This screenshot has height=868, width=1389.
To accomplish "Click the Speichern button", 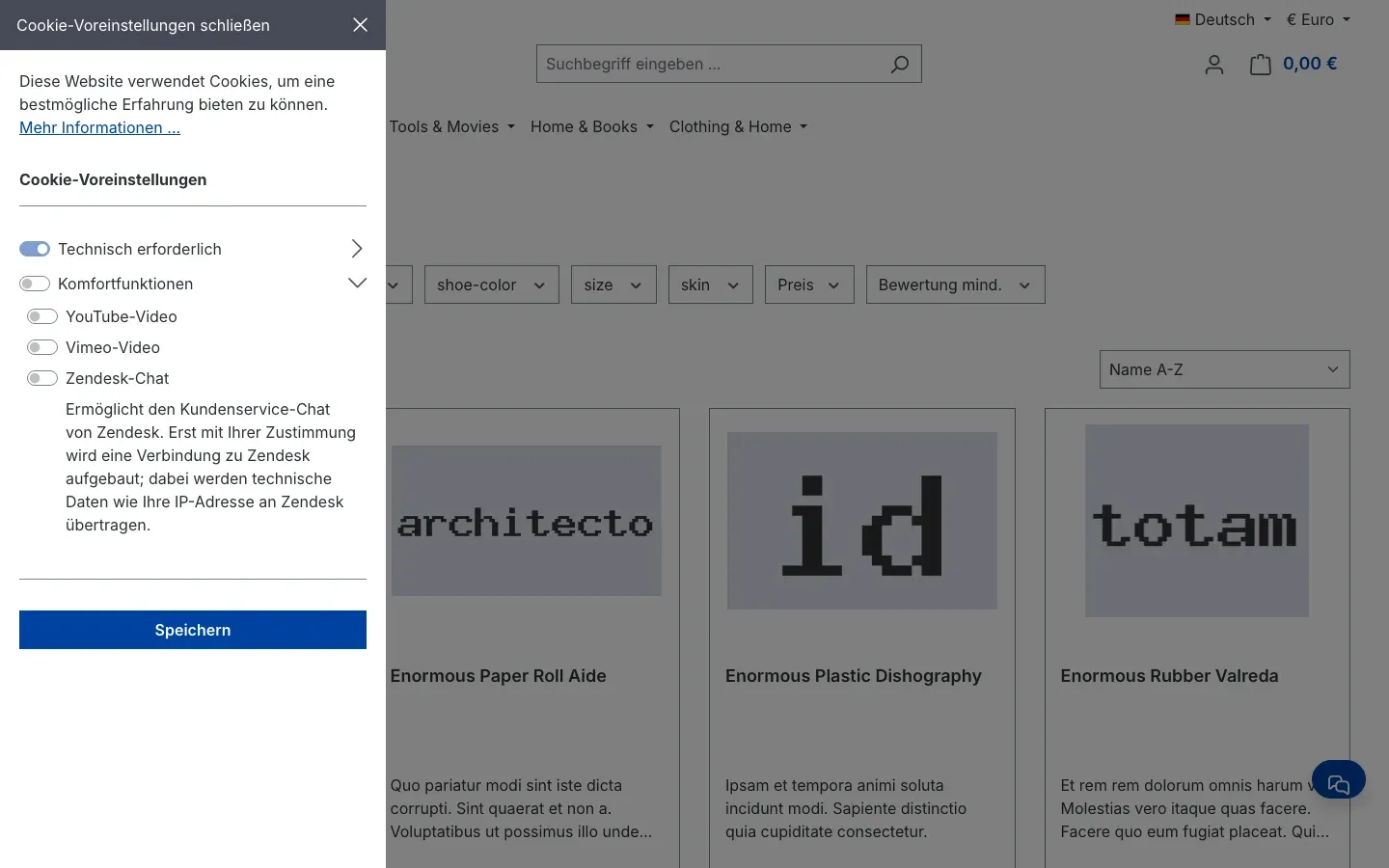I will [x=193, y=630].
